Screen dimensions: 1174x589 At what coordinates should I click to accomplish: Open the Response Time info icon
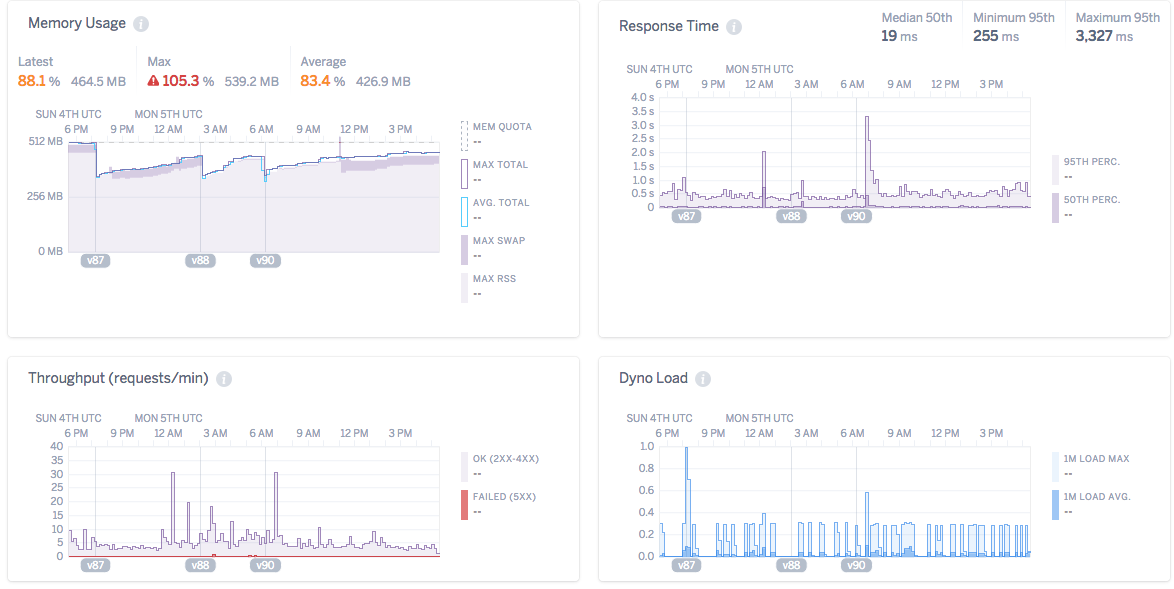pyautogui.click(x=734, y=27)
